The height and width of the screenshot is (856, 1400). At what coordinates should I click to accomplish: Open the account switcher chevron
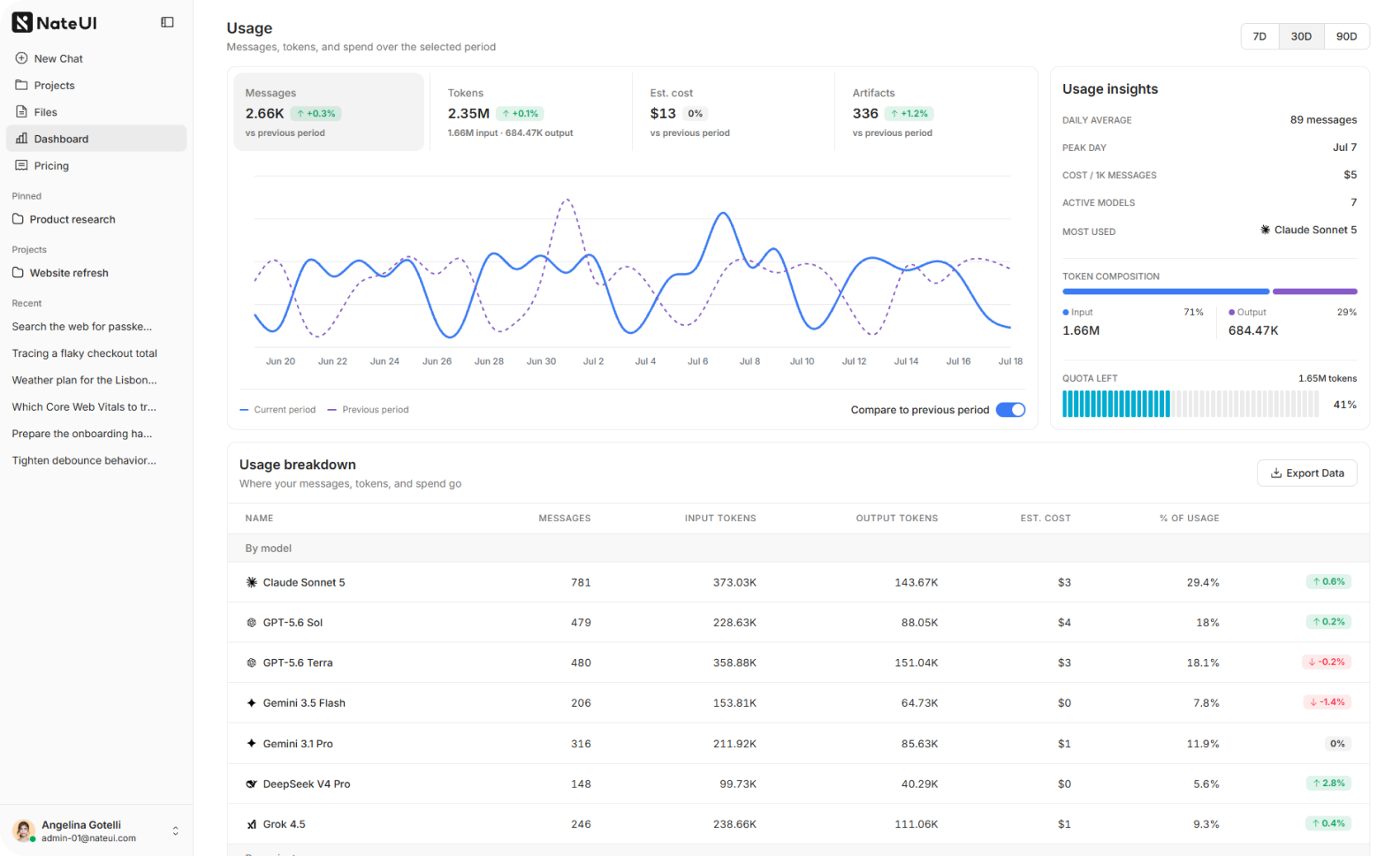point(175,831)
